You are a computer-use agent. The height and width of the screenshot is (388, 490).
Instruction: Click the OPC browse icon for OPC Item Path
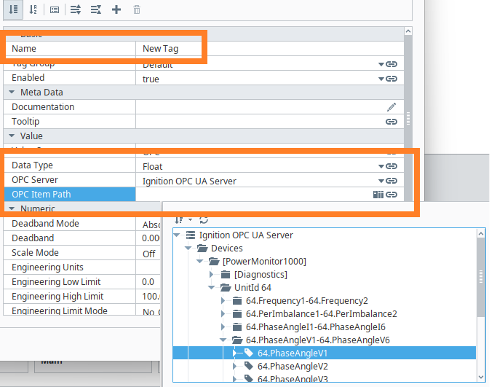378,194
